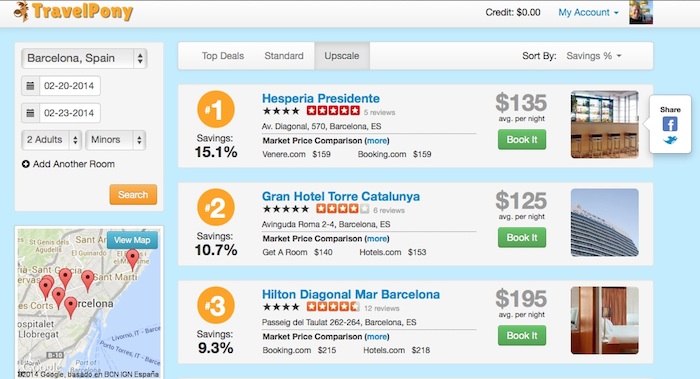Open the Barcelona, Spain destination dropdown

(x=84, y=58)
